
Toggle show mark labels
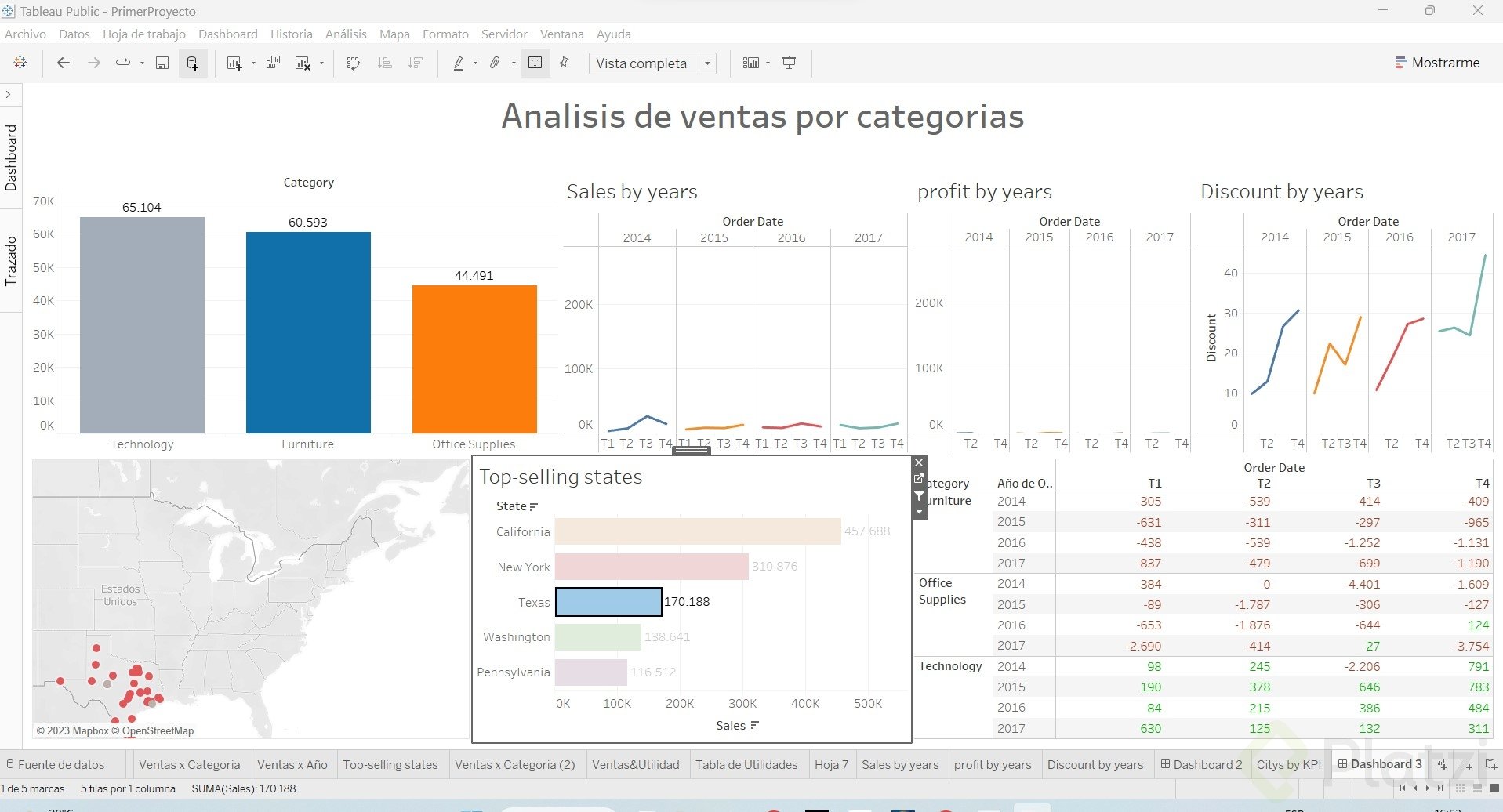click(x=535, y=63)
